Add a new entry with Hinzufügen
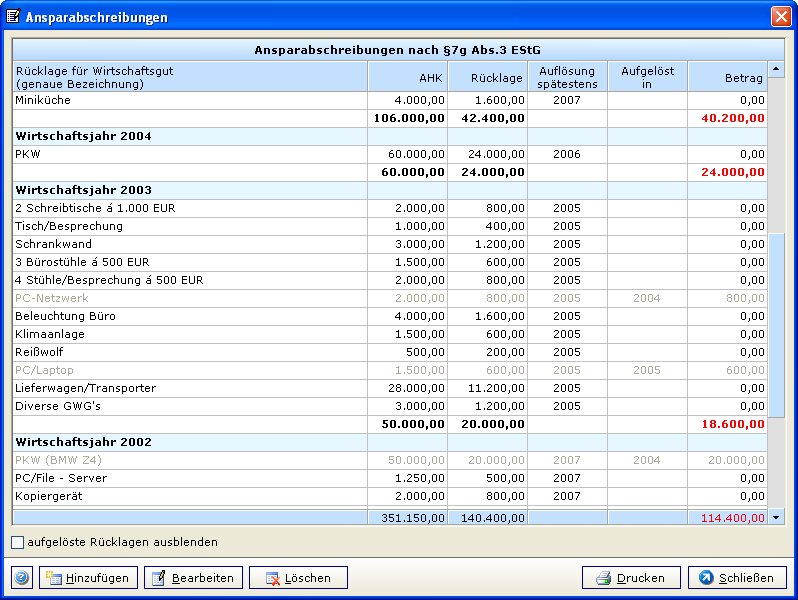The image size is (798, 600). coord(88,578)
